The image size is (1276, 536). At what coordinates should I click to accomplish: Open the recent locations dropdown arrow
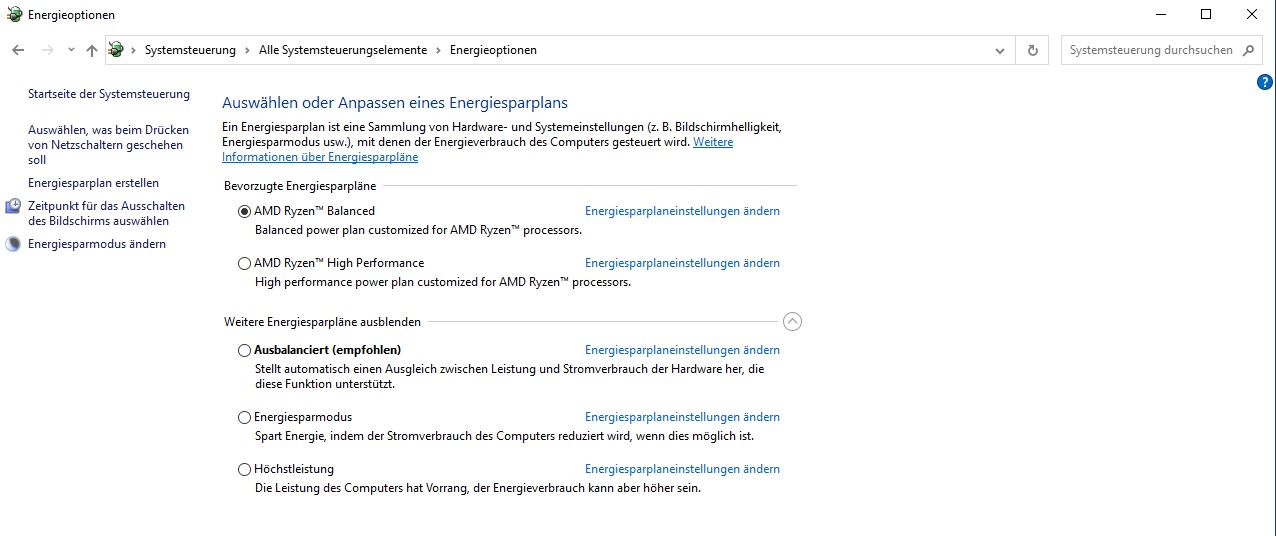pos(71,50)
